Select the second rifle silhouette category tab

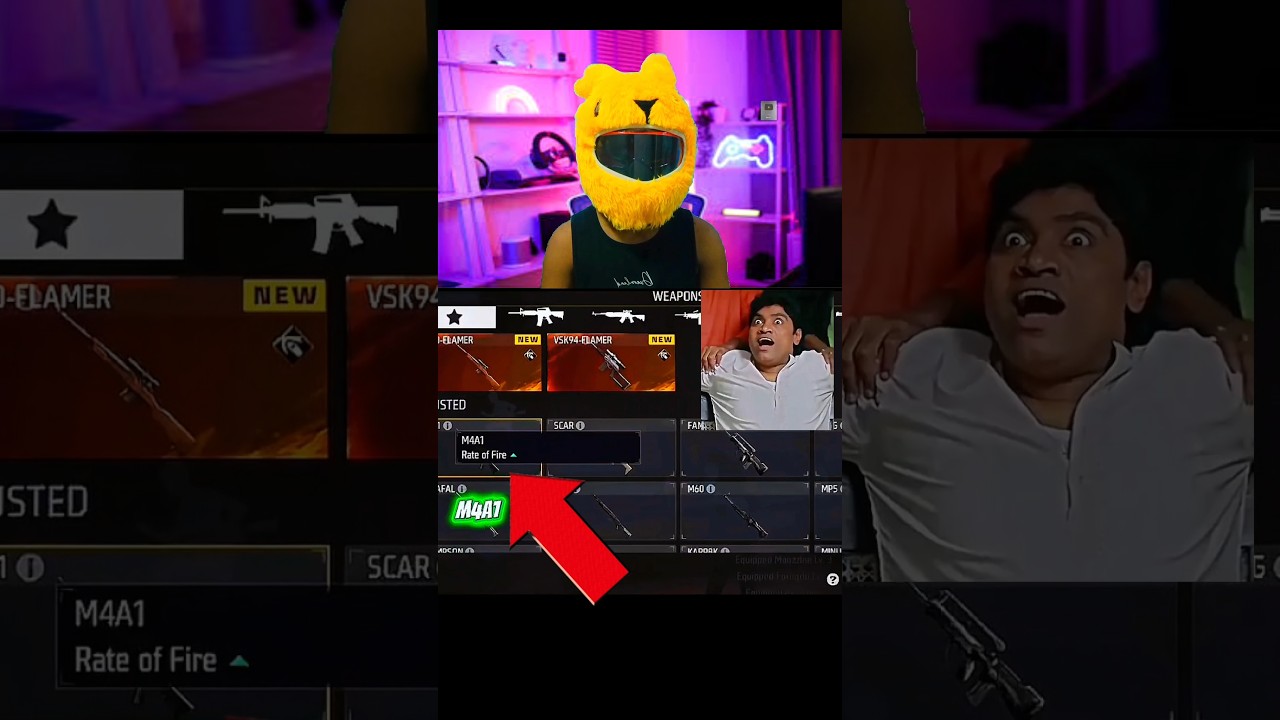coord(617,317)
